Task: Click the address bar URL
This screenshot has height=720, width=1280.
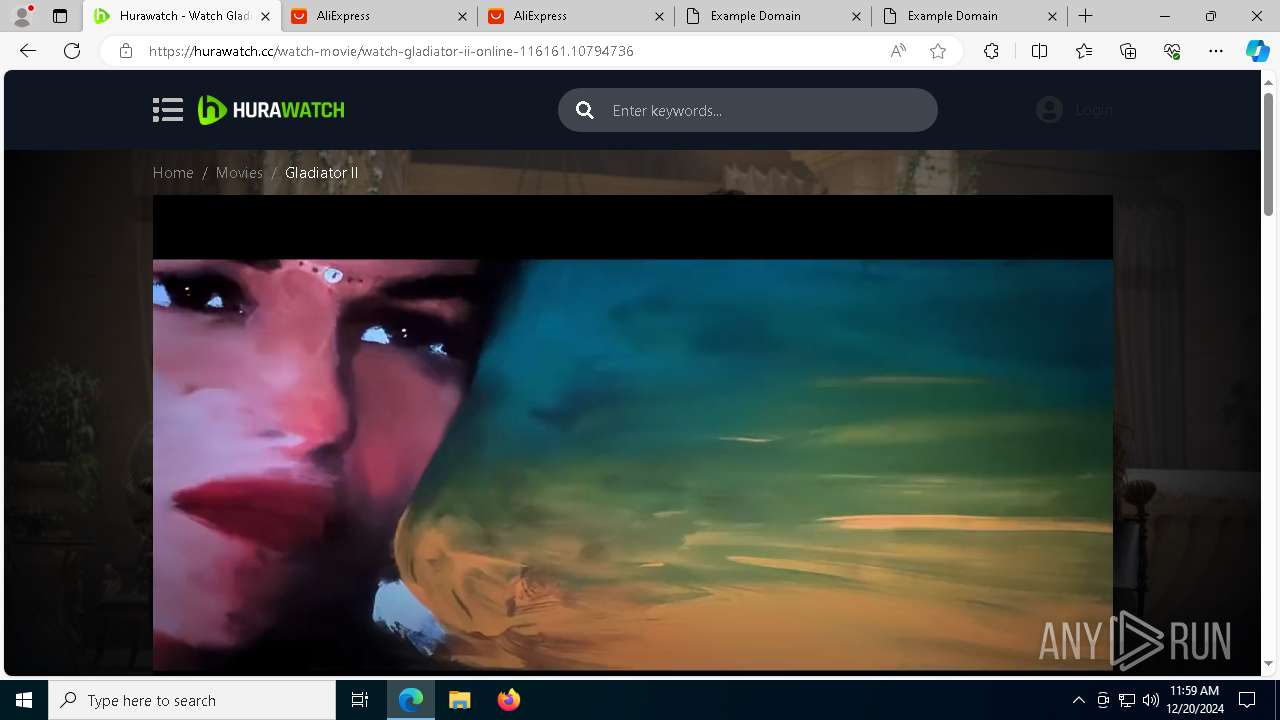Action: pyautogui.click(x=391, y=51)
